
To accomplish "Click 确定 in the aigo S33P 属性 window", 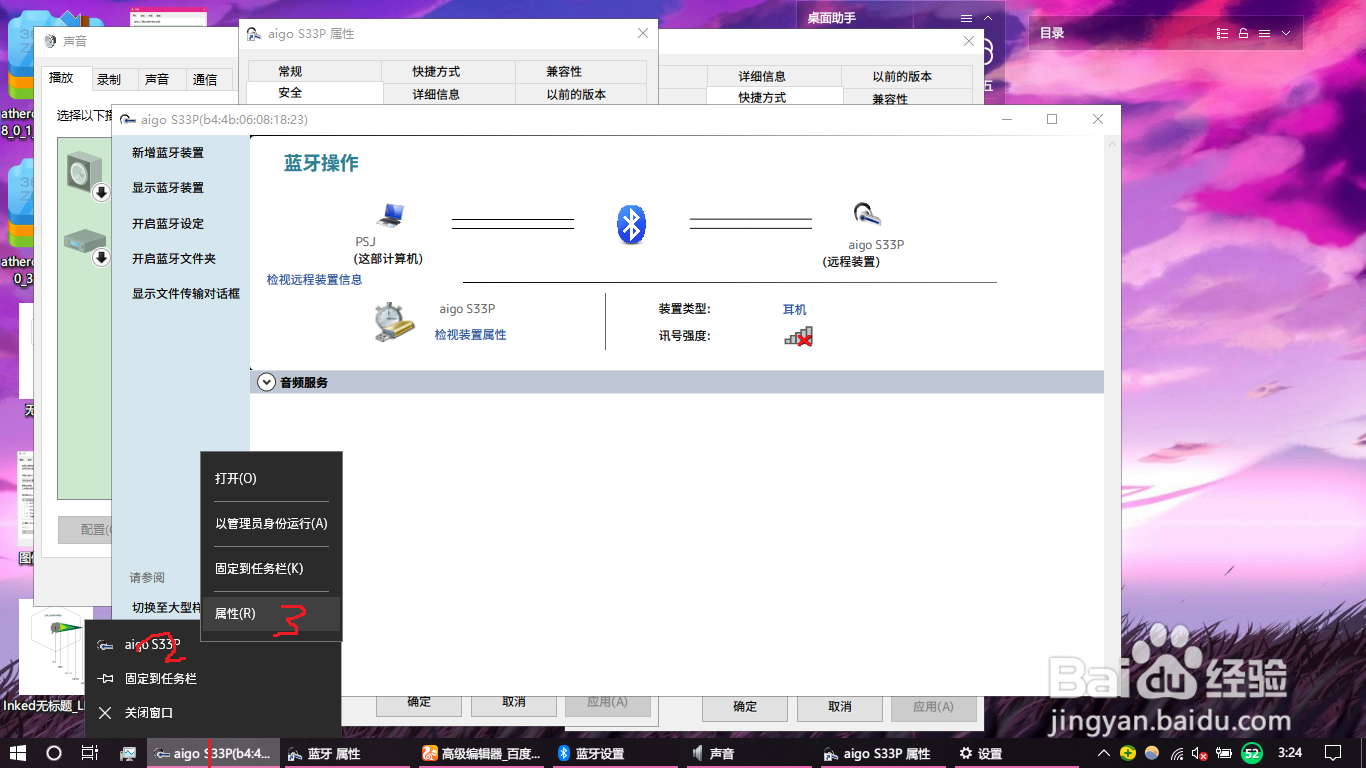I will [x=419, y=702].
